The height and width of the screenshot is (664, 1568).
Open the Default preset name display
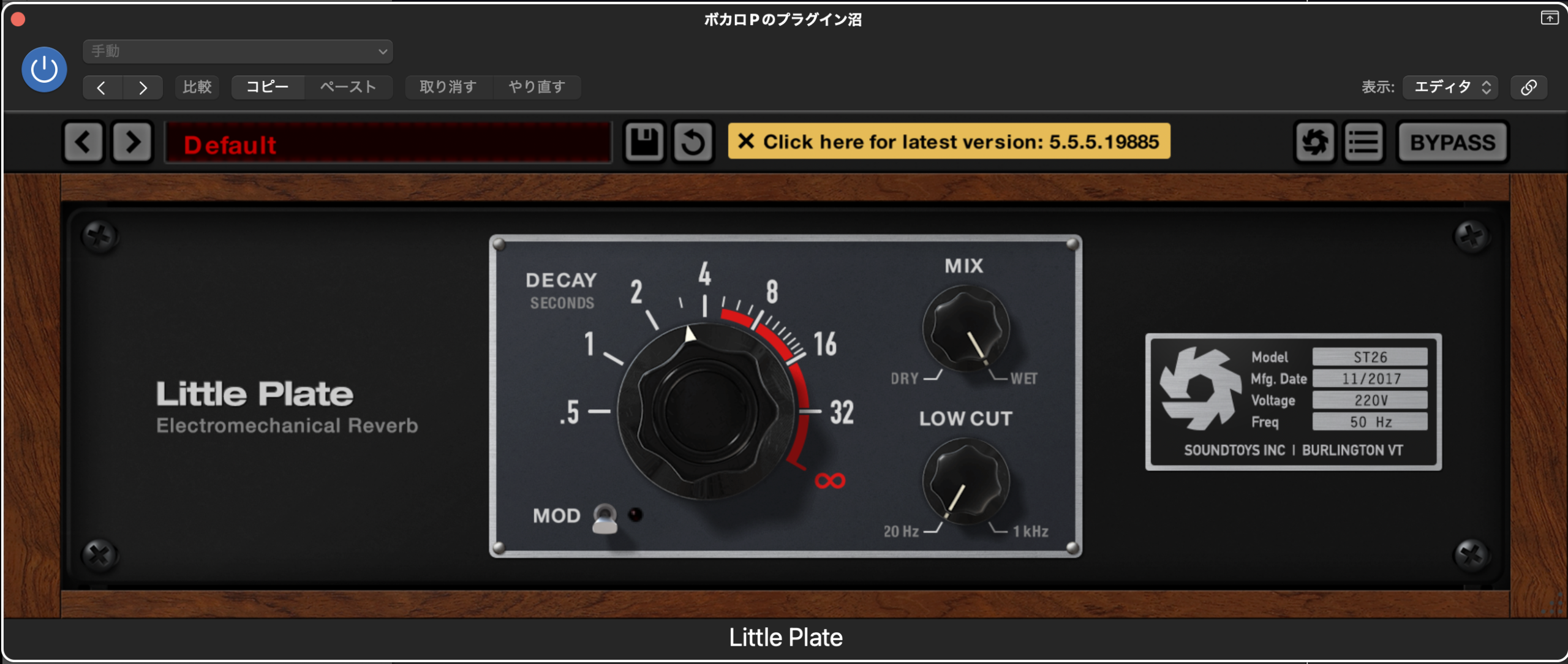(x=388, y=143)
